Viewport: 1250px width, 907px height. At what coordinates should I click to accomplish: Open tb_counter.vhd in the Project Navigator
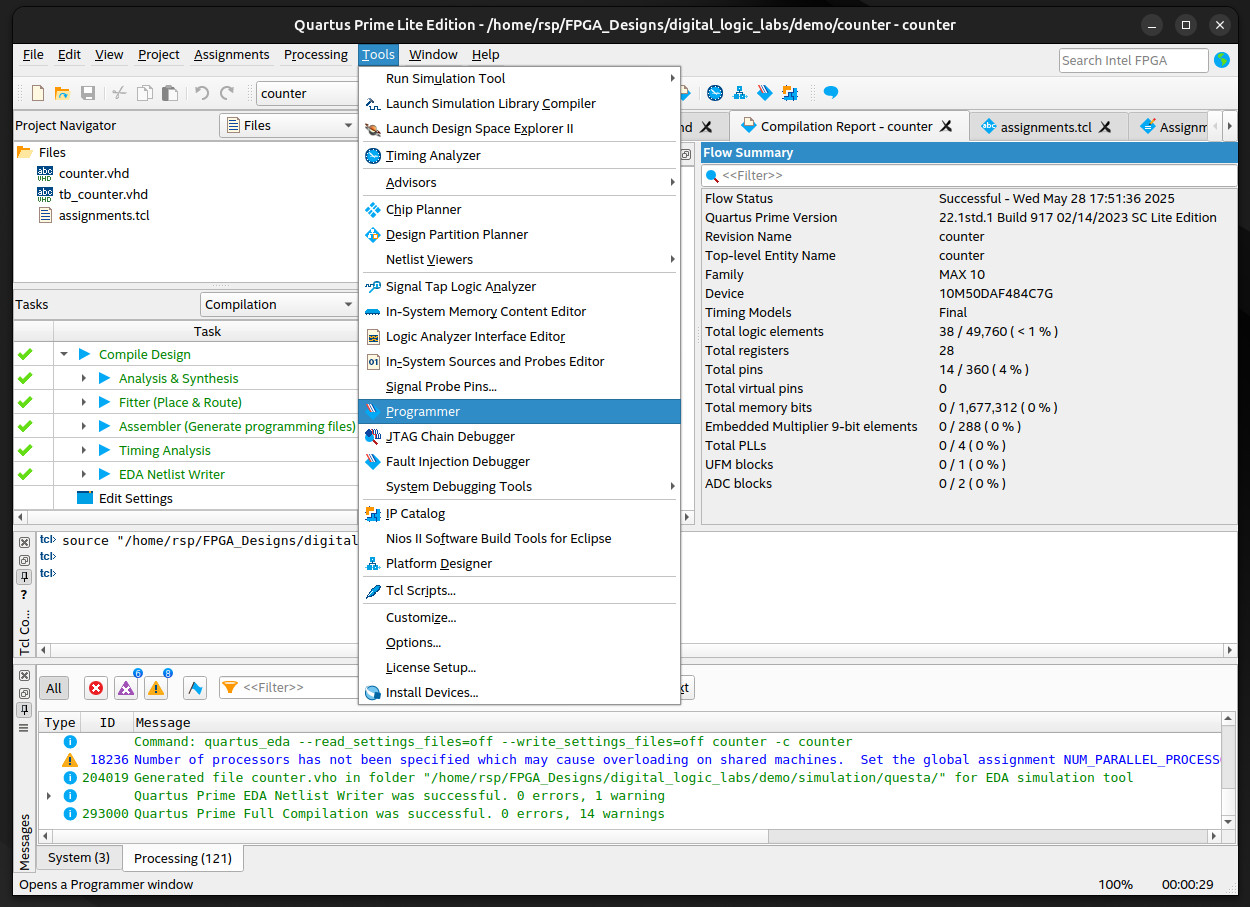click(103, 194)
